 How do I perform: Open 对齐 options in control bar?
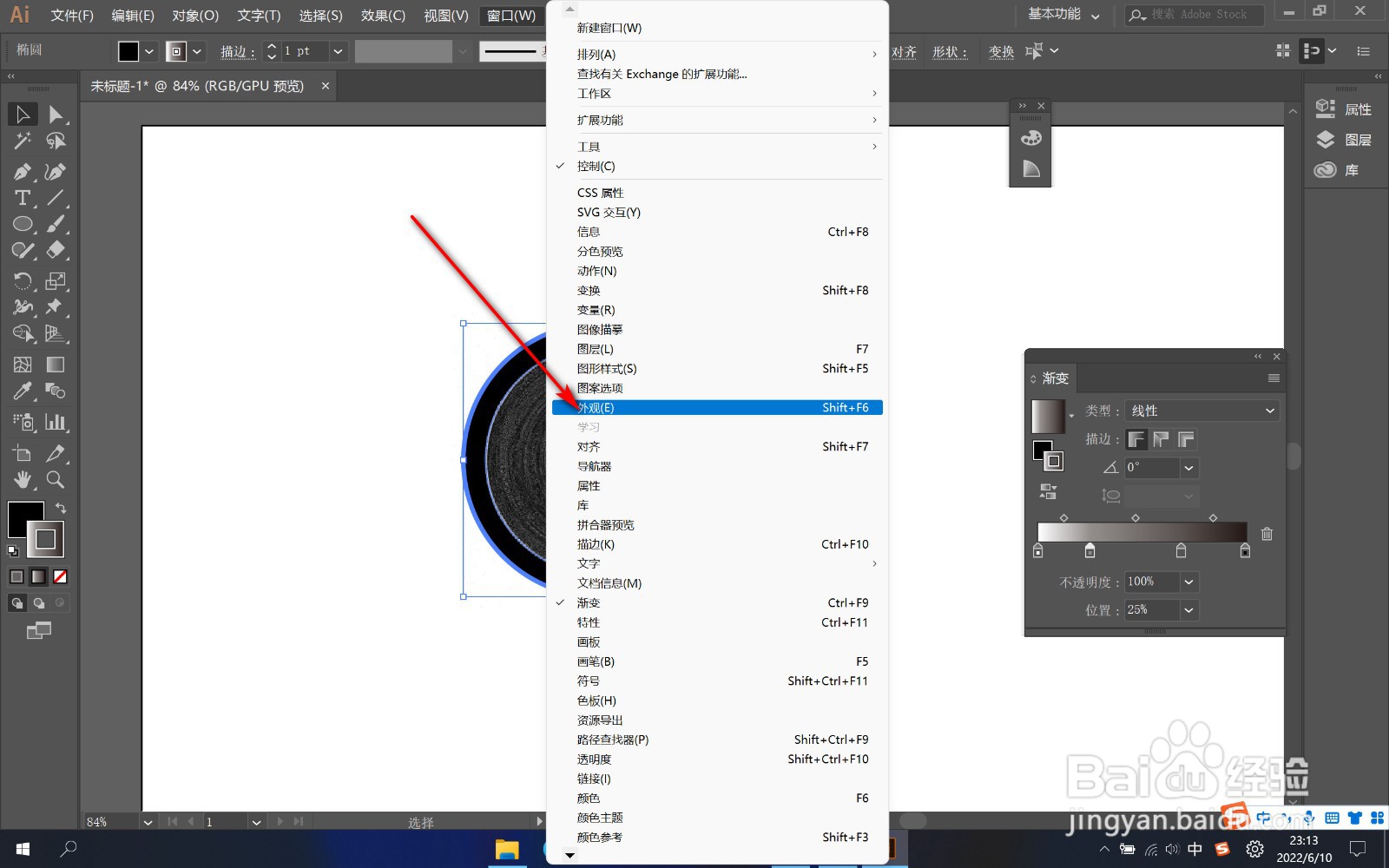(x=904, y=52)
